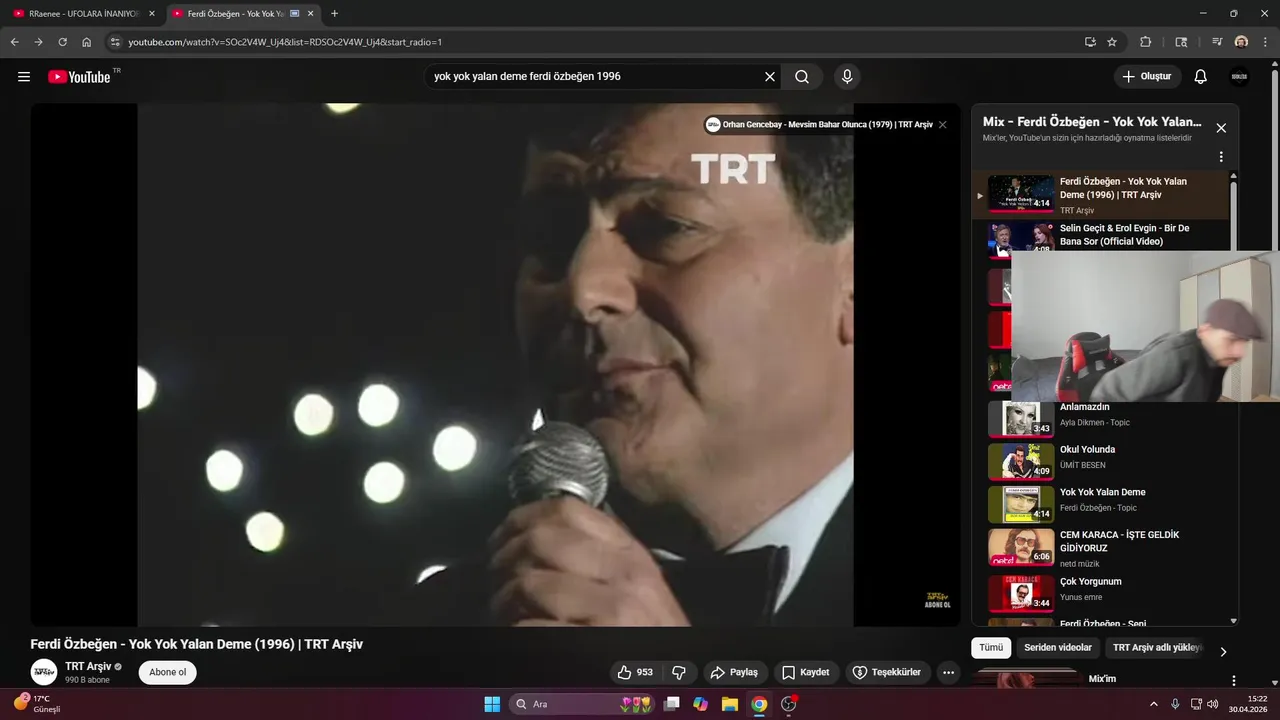This screenshot has width=1280, height=720.
Task: Go forward with browser forward arrow
Action: (x=38, y=42)
